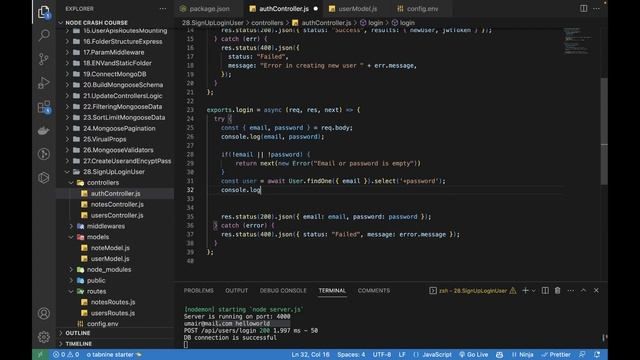Click the LF end of line setting

click(402, 355)
